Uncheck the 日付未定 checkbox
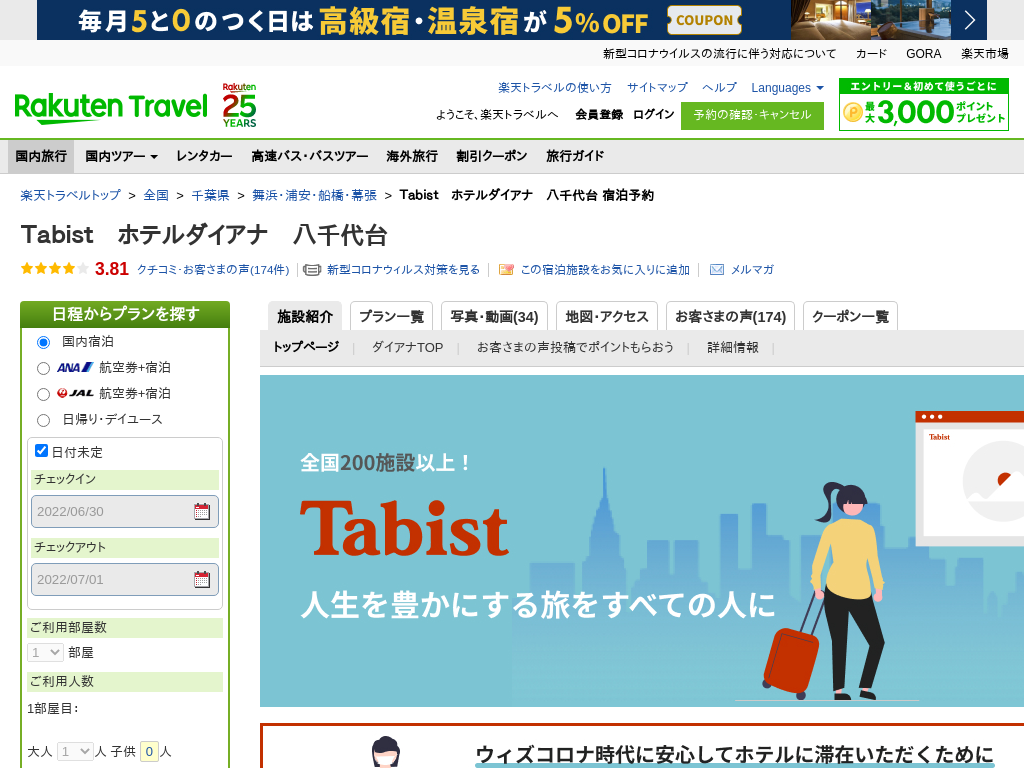 (x=41, y=451)
